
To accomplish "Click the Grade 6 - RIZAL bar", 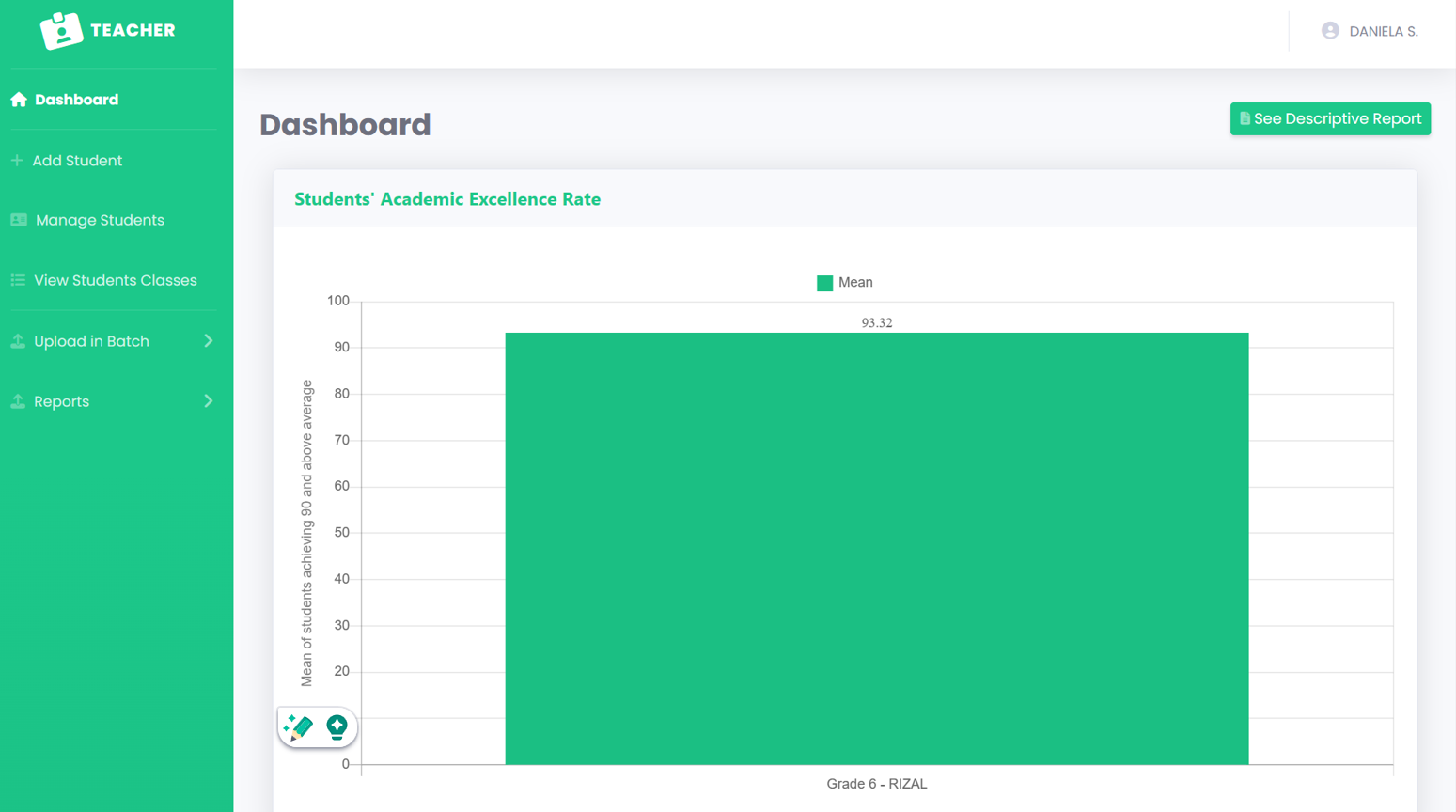I will pos(876,548).
